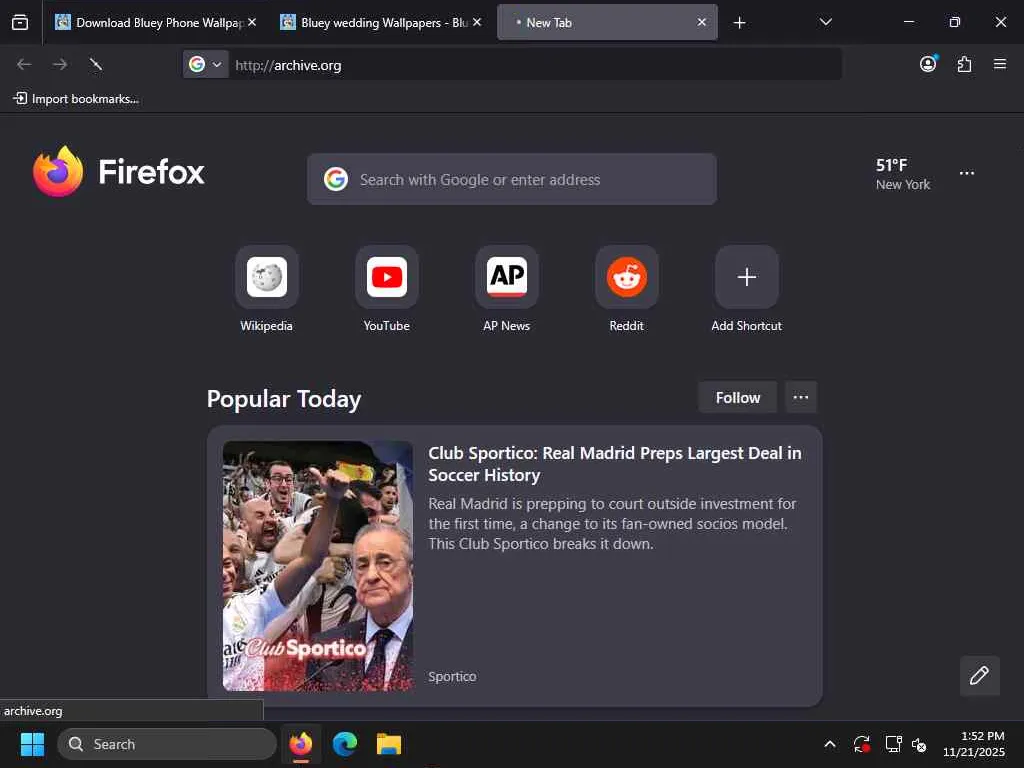Image resolution: width=1024 pixels, height=768 pixels.
Task: Open the Club Sportico article thumbnail image
Action: [x=317, y=566]
